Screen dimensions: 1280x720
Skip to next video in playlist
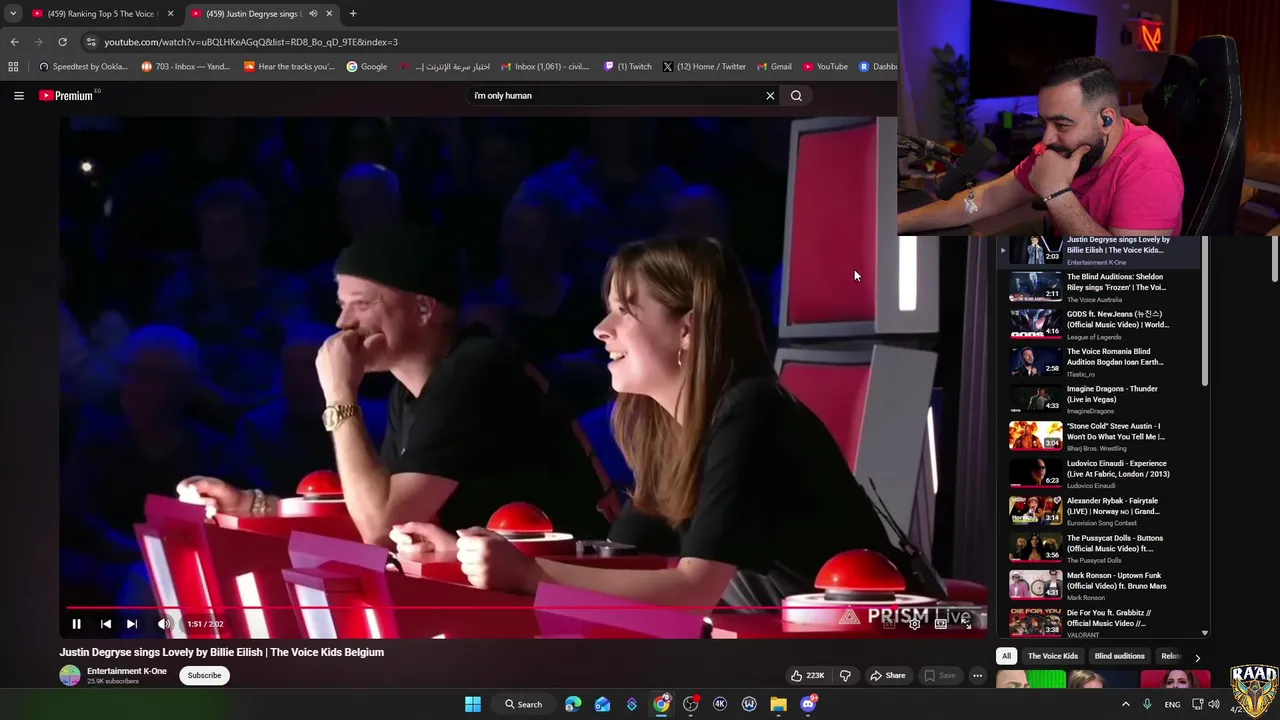click(x=132, y=624)
